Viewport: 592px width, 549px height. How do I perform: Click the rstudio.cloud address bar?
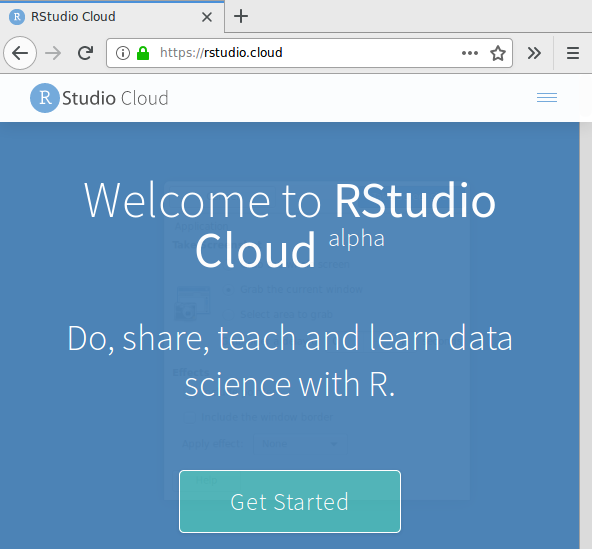(x=309, y=53)
